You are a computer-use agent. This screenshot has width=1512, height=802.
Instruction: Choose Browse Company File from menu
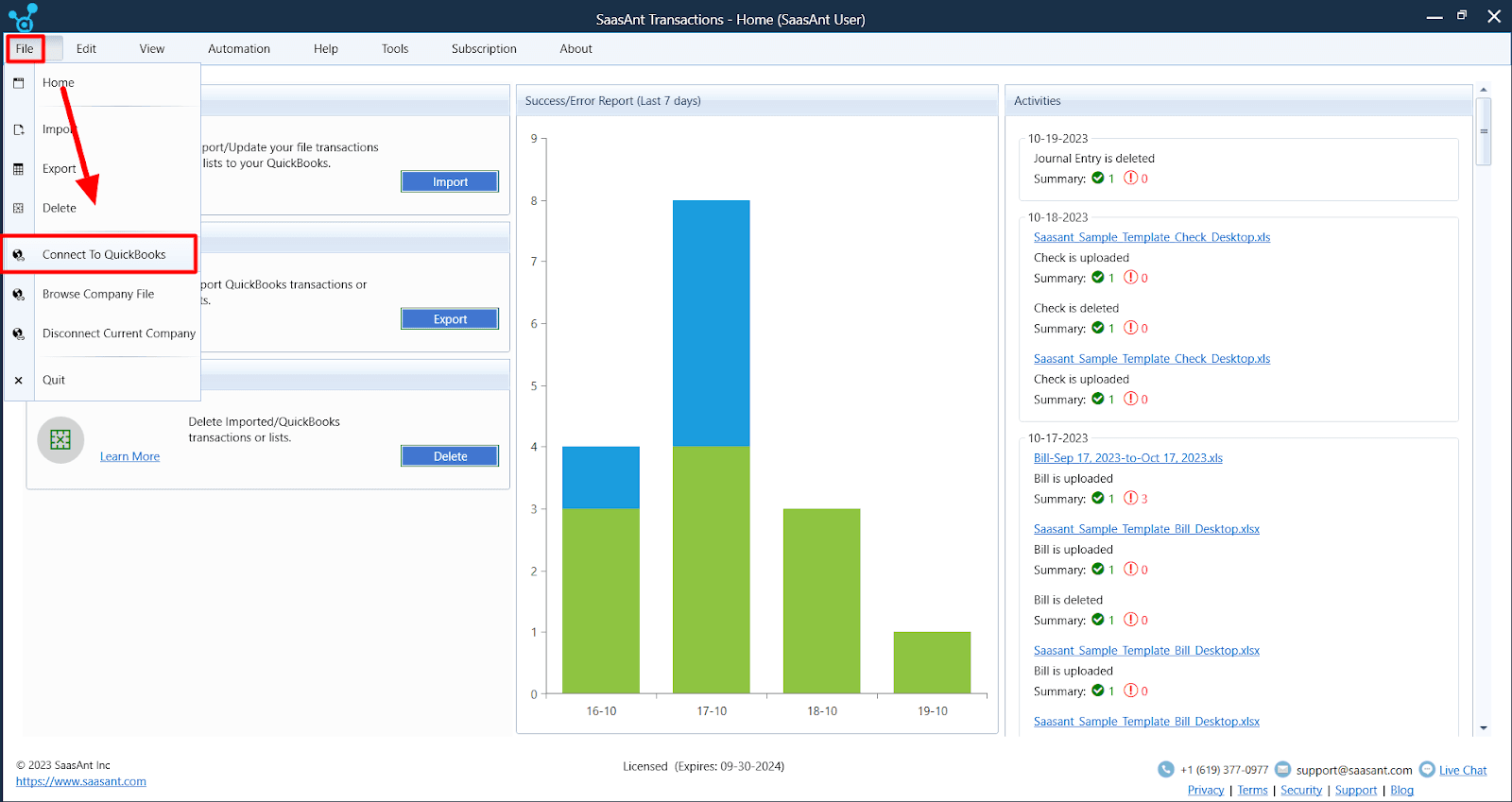[x=98, y=295]
